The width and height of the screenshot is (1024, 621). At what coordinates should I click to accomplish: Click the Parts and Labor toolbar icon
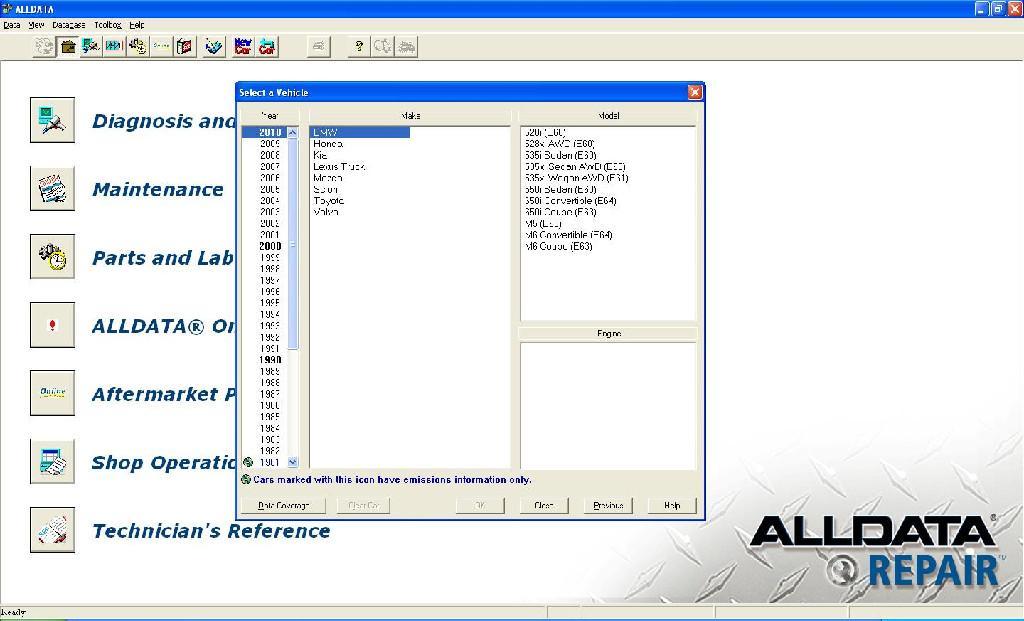coord(138,46)
